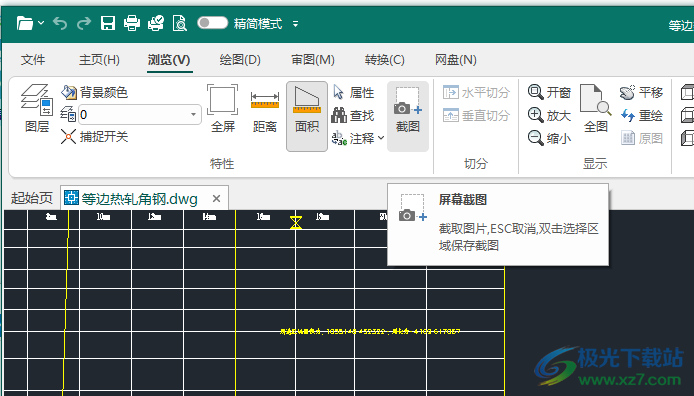
Task: Click the yellow hourglass marker in drawing
Action: point(296,222)
